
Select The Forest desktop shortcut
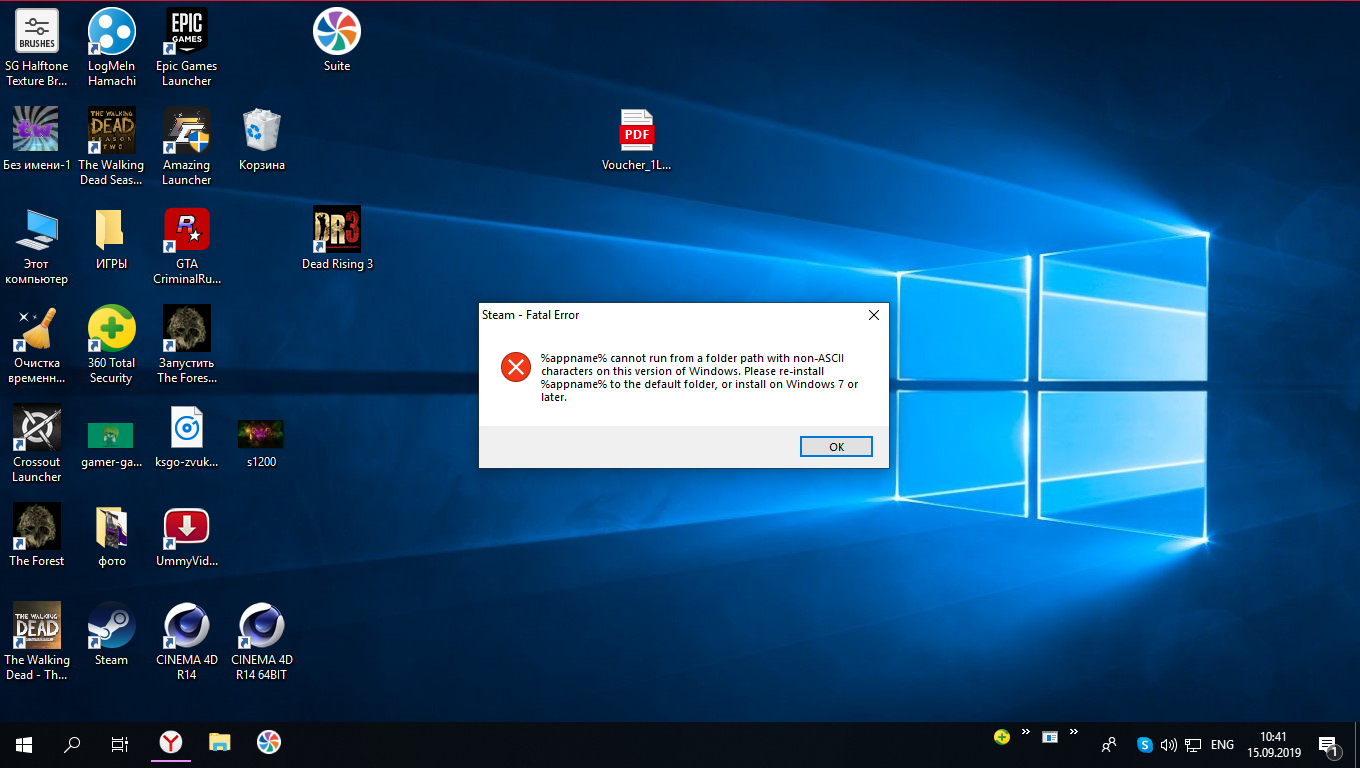[37, 535]
